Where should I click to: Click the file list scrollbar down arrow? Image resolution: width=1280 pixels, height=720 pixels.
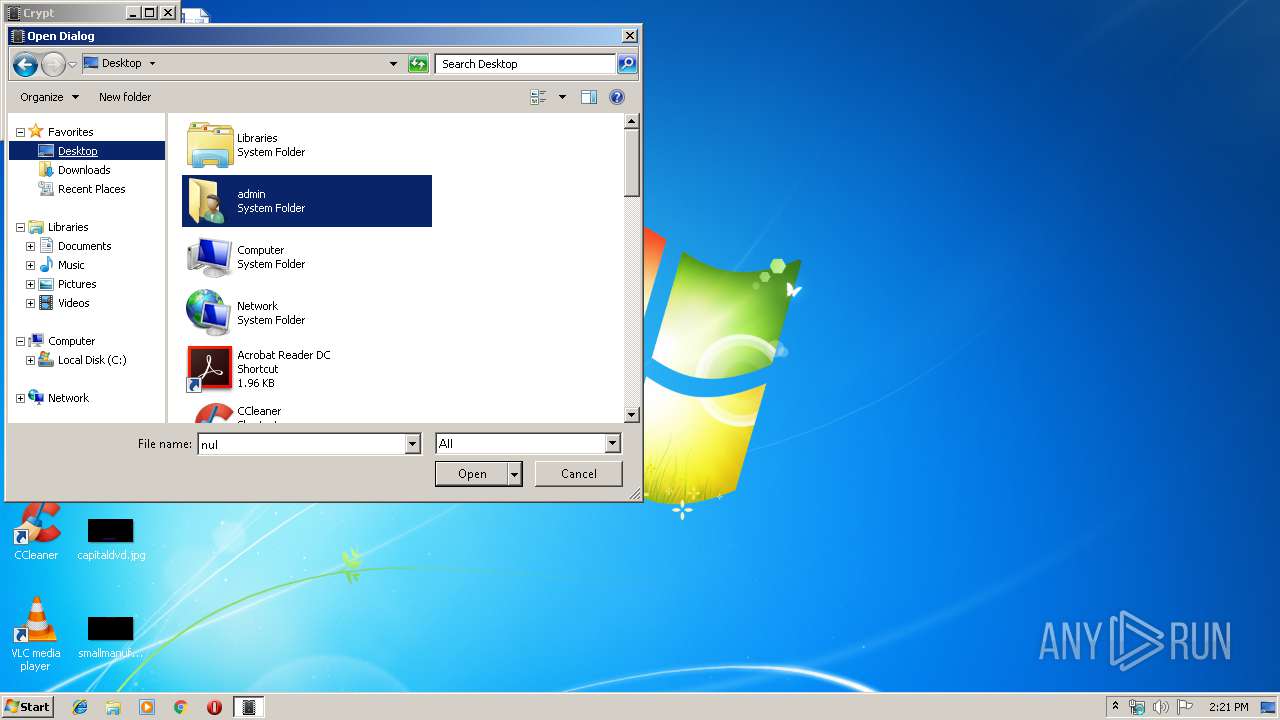(x=631, y=415)
